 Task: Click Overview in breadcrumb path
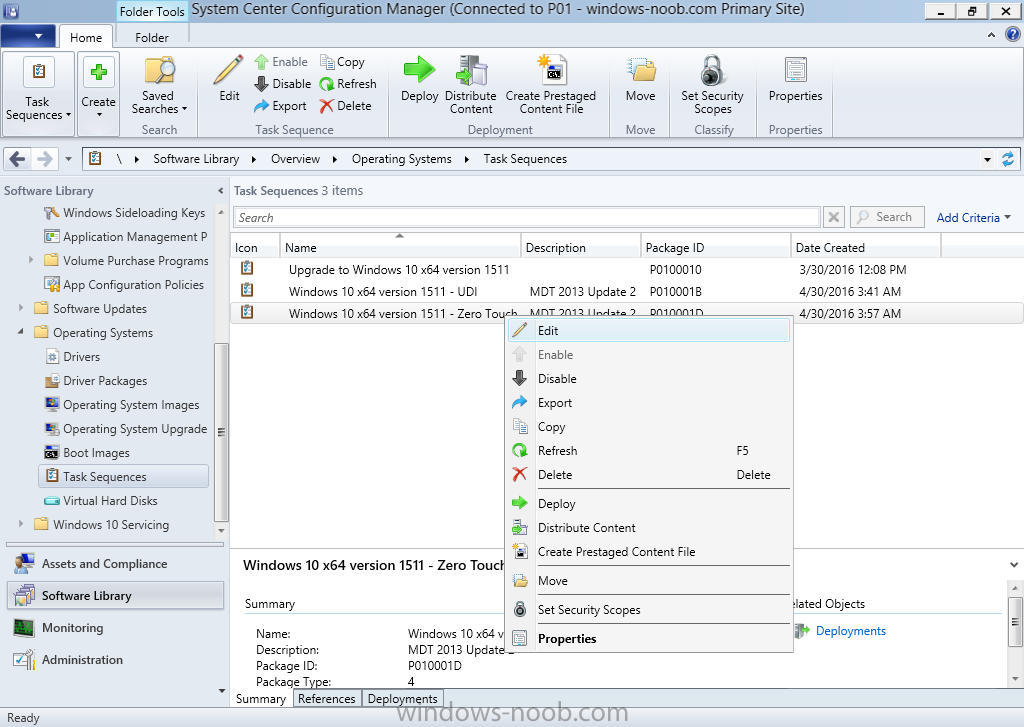click(295, 159)
